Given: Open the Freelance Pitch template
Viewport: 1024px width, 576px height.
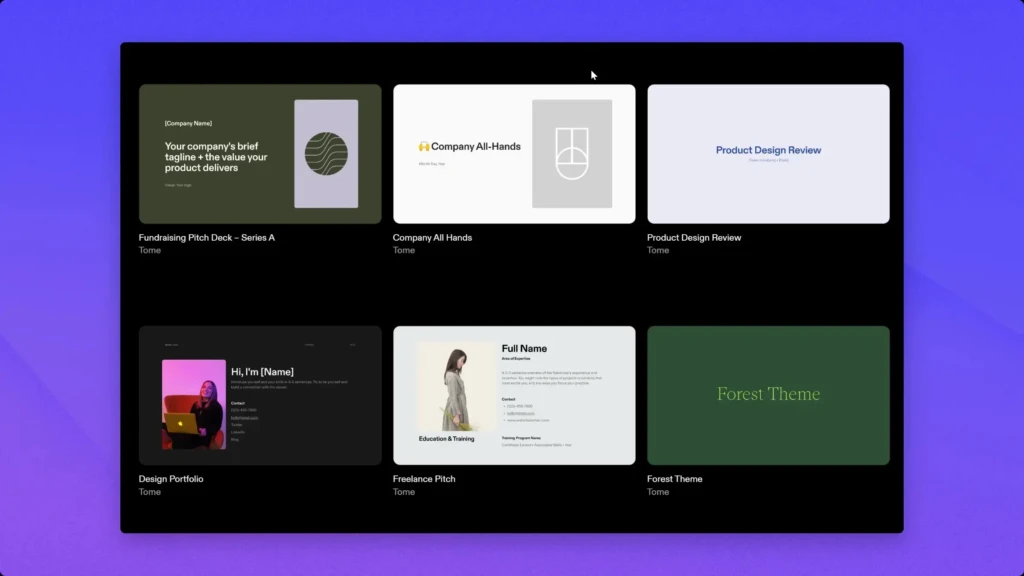Looking at the screenshot, I should click(x=514, y=394).
